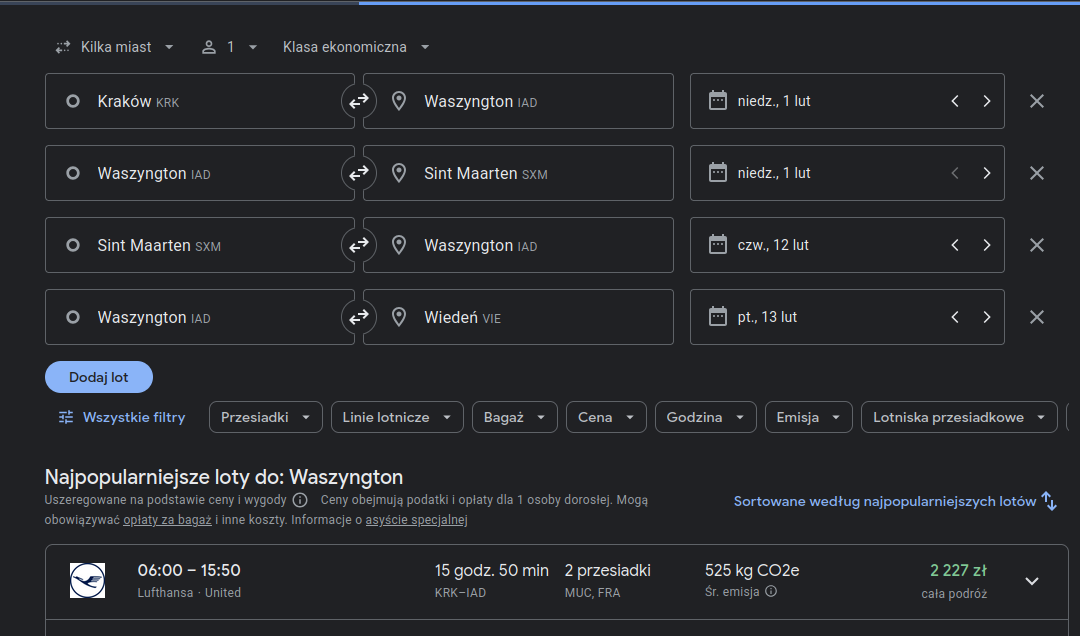Show info about price and convenience ranking
This screenshot has height=636, width=1080.
pyautogui.click(x=300, y=500)
